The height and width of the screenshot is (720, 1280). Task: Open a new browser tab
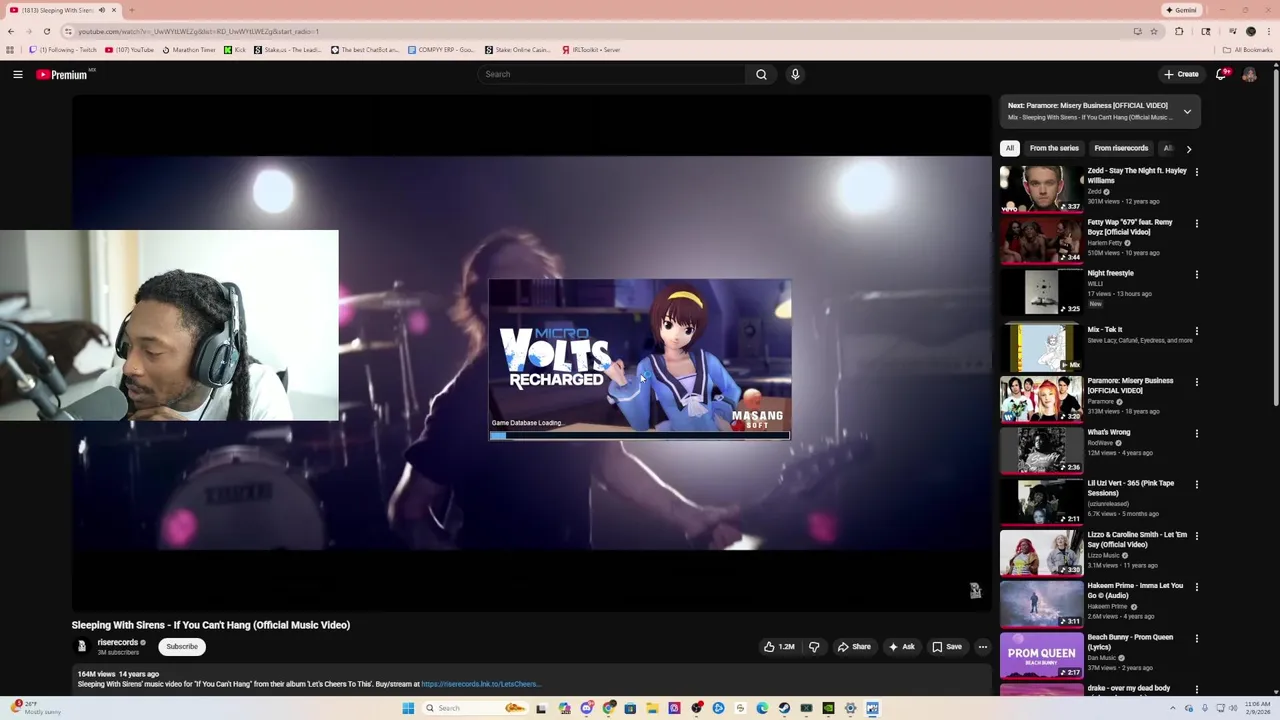click(131, 10)
